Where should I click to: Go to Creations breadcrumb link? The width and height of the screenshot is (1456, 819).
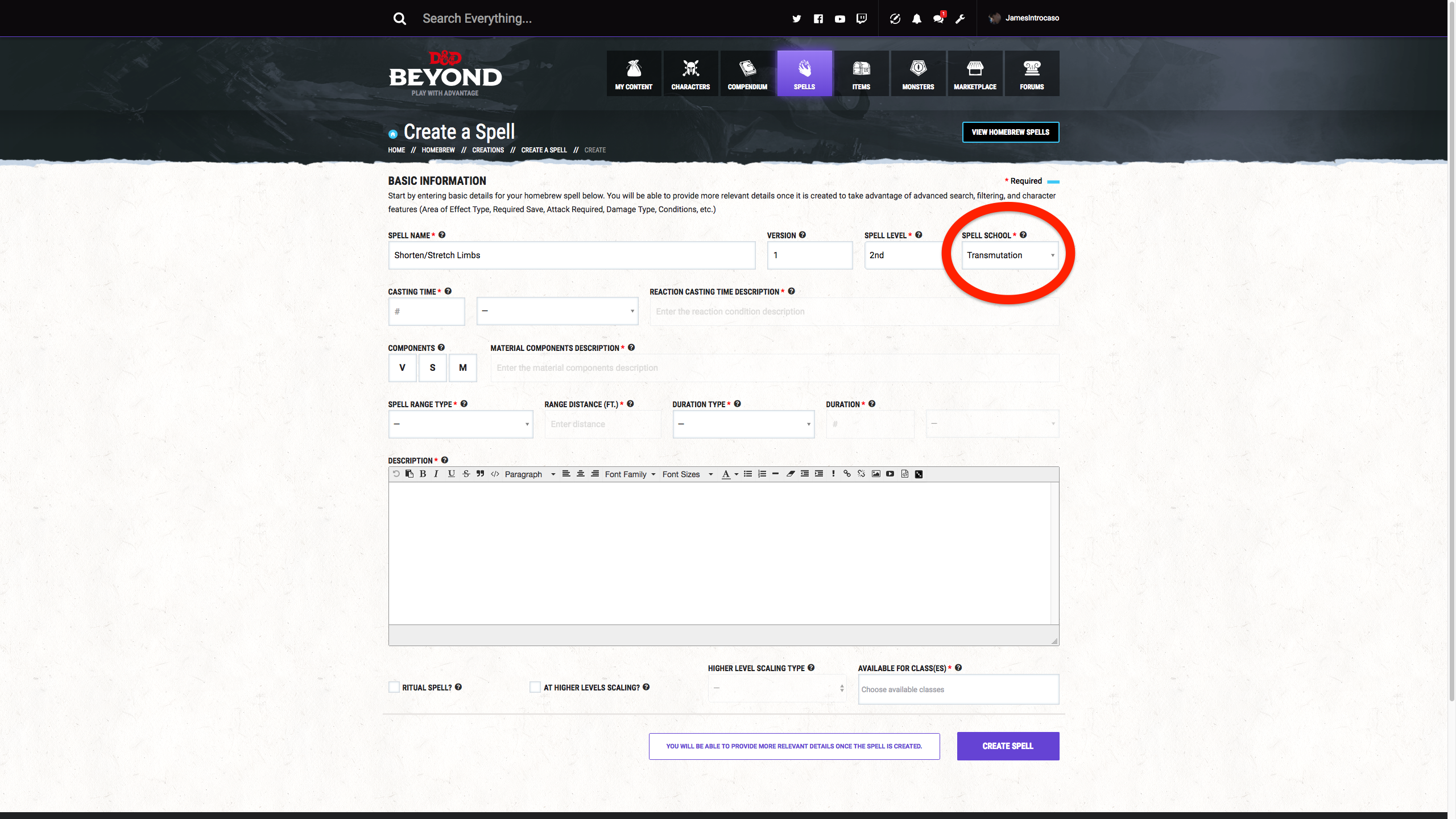(488, 150)
